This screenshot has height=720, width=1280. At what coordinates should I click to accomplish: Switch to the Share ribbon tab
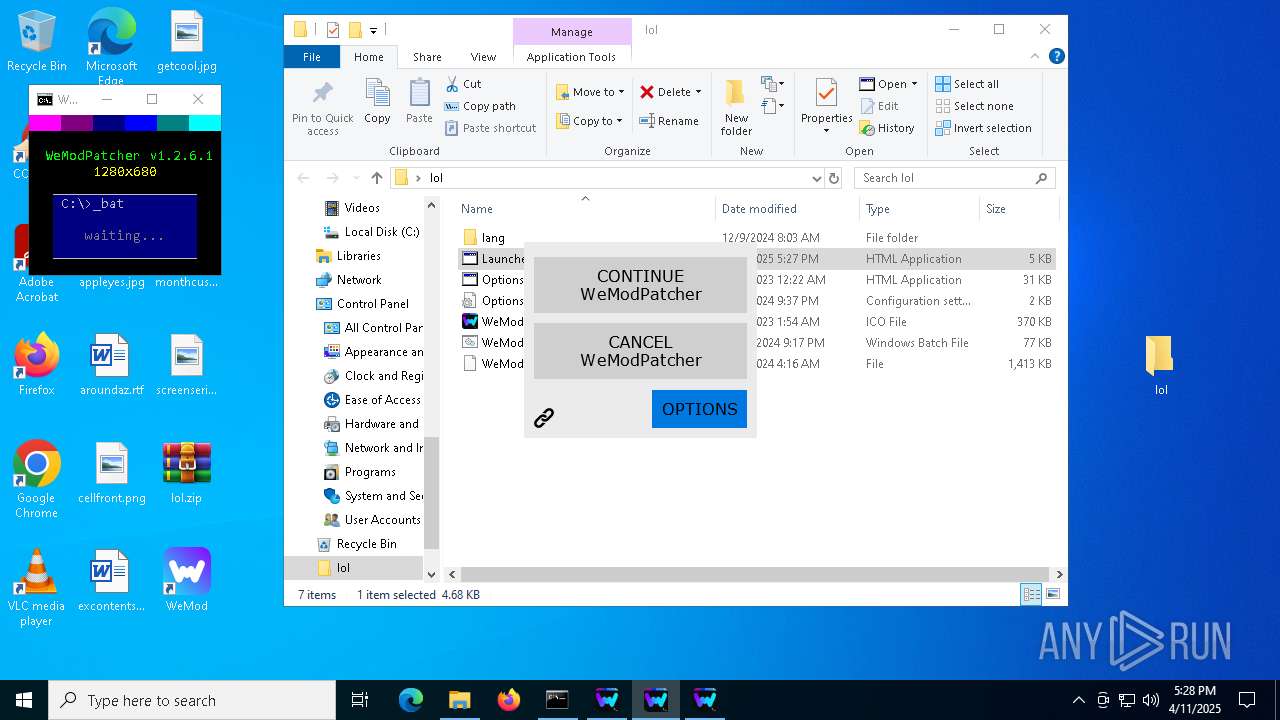click(427, 57)
